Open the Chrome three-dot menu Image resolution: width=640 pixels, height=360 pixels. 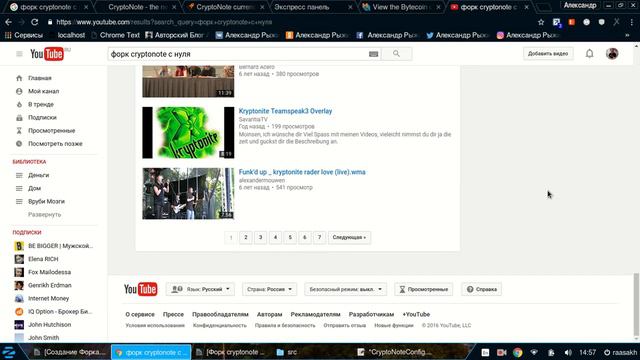(632, 22)
